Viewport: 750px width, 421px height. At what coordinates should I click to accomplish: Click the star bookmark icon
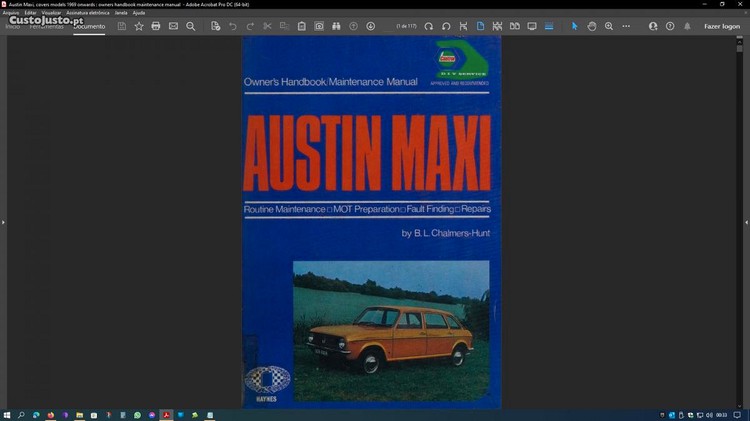click(x=139, y=26)
